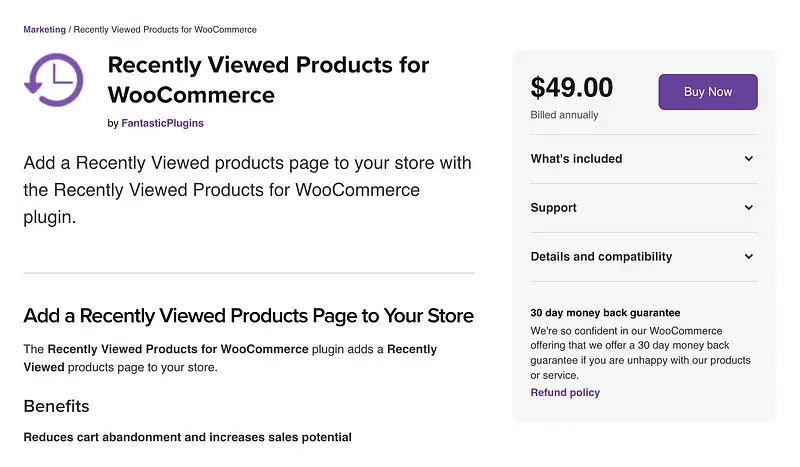
Task: Expand the What's included chevron arrow
Action: click(x=749, y=159)
